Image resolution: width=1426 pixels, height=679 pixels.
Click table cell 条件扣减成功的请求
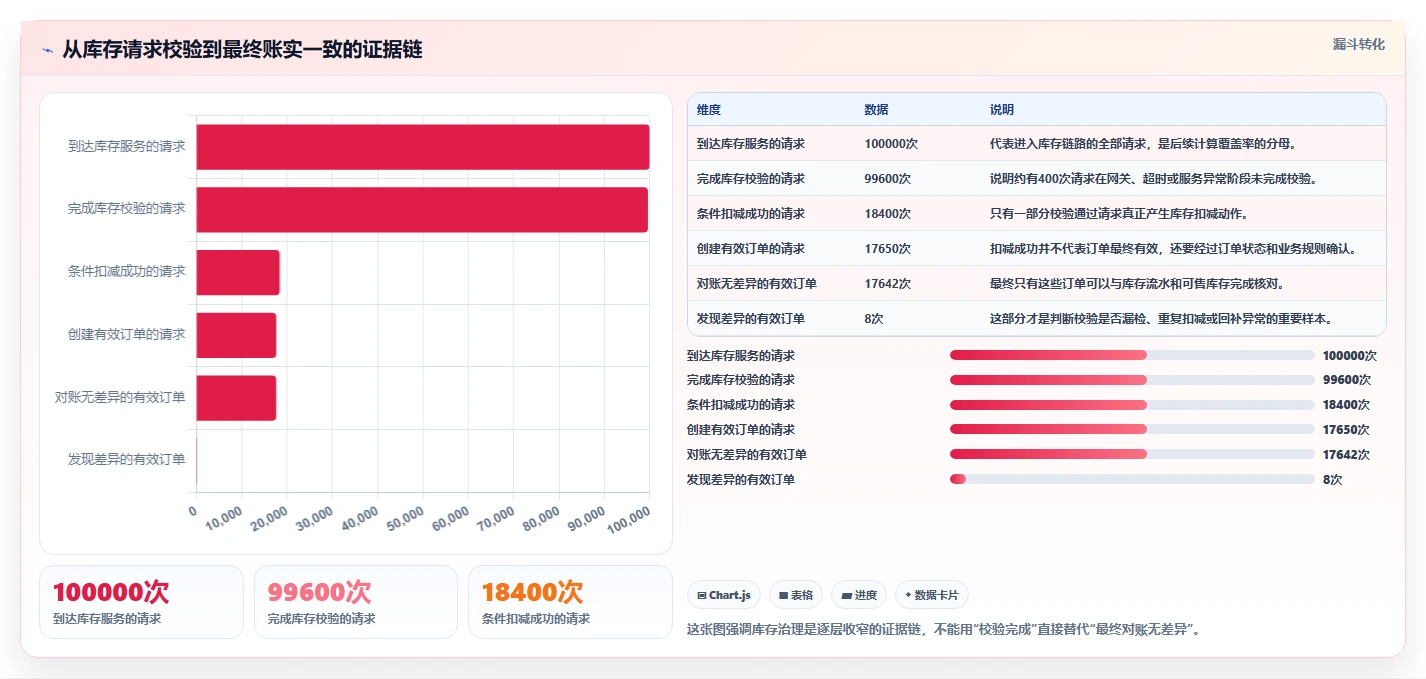point(751,214)
